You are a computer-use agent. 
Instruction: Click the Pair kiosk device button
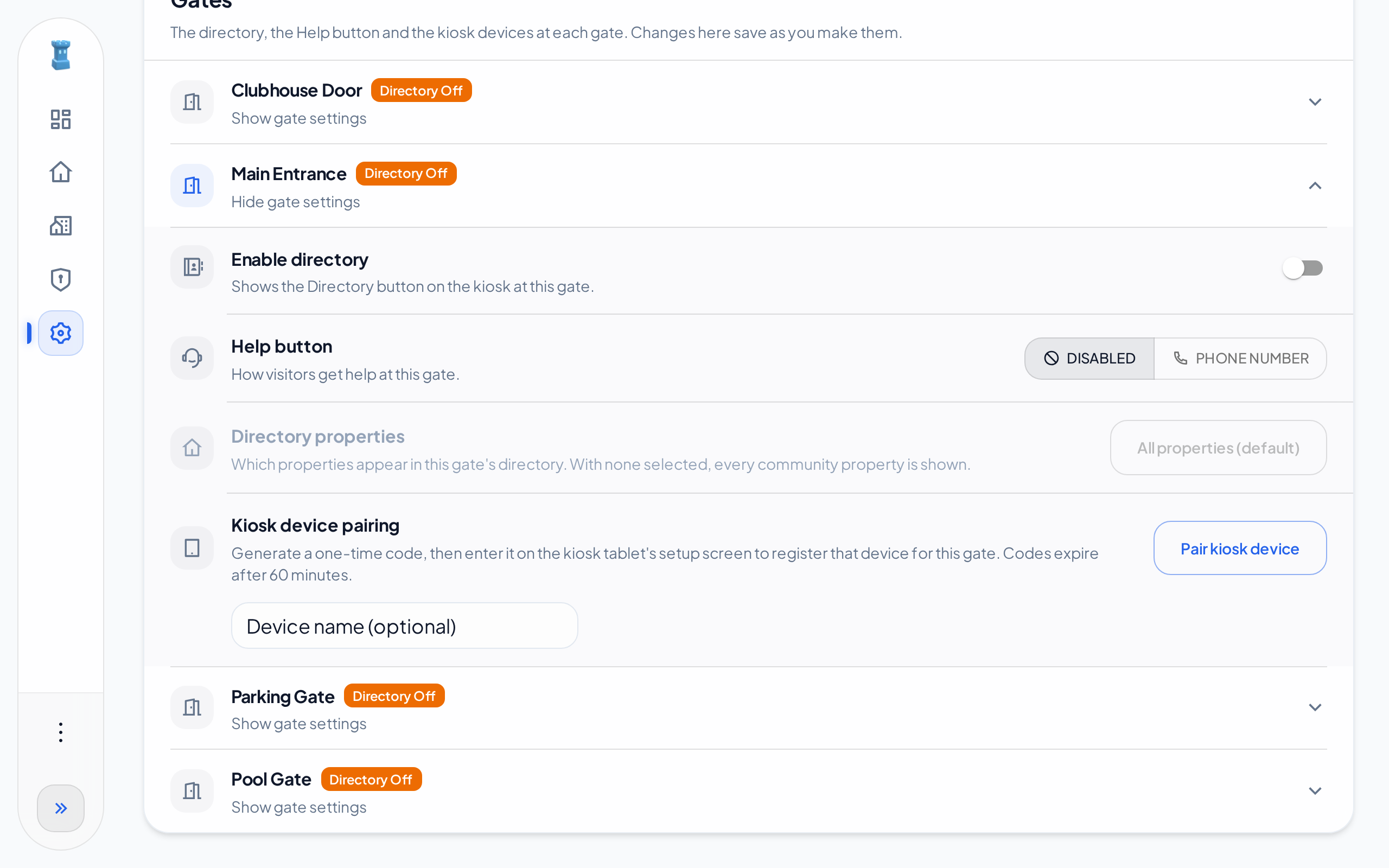pyautogui.click(x=1240, y=548)
